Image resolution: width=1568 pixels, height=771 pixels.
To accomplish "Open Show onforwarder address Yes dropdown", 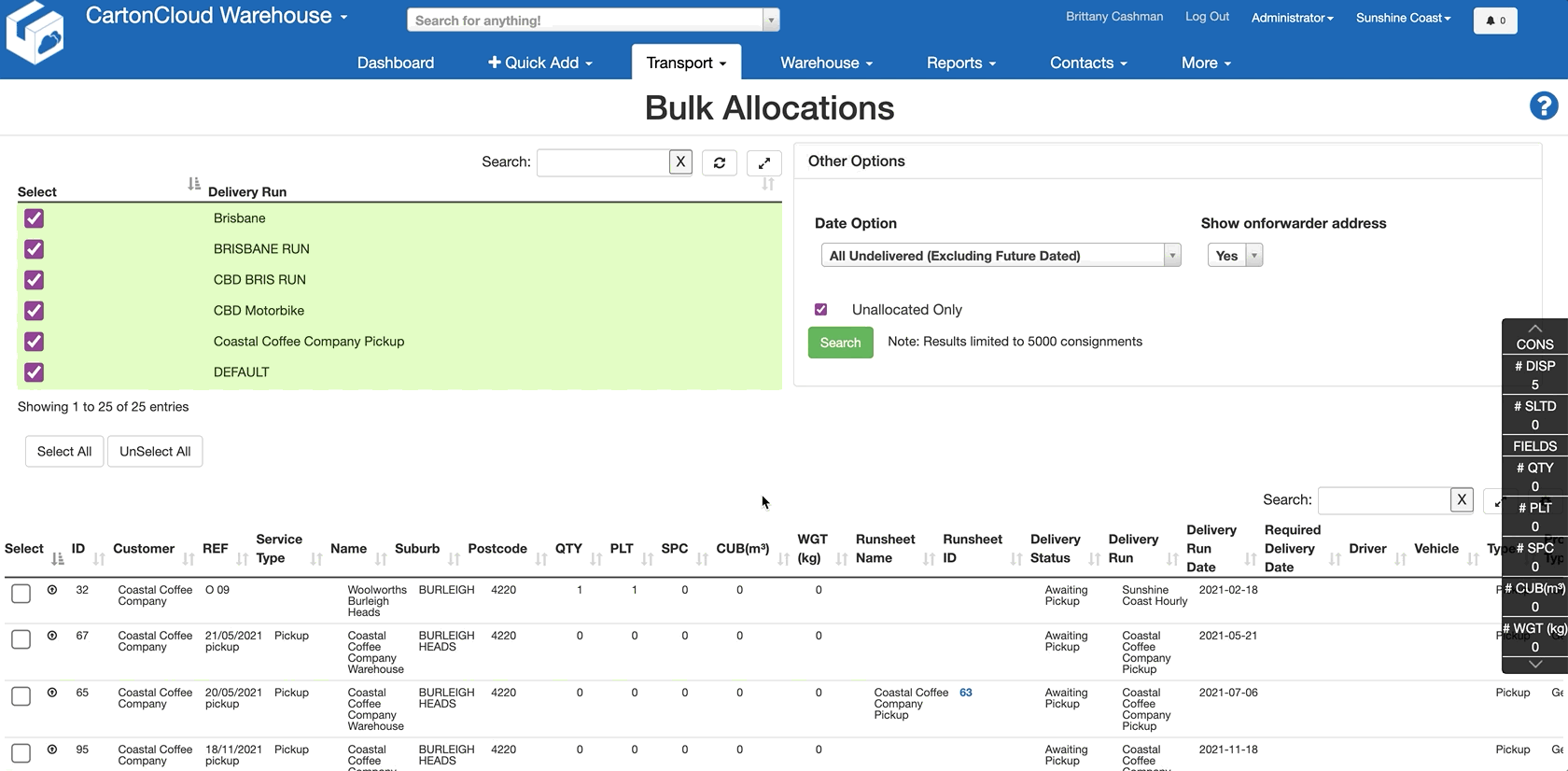I will pos(1234,256).
